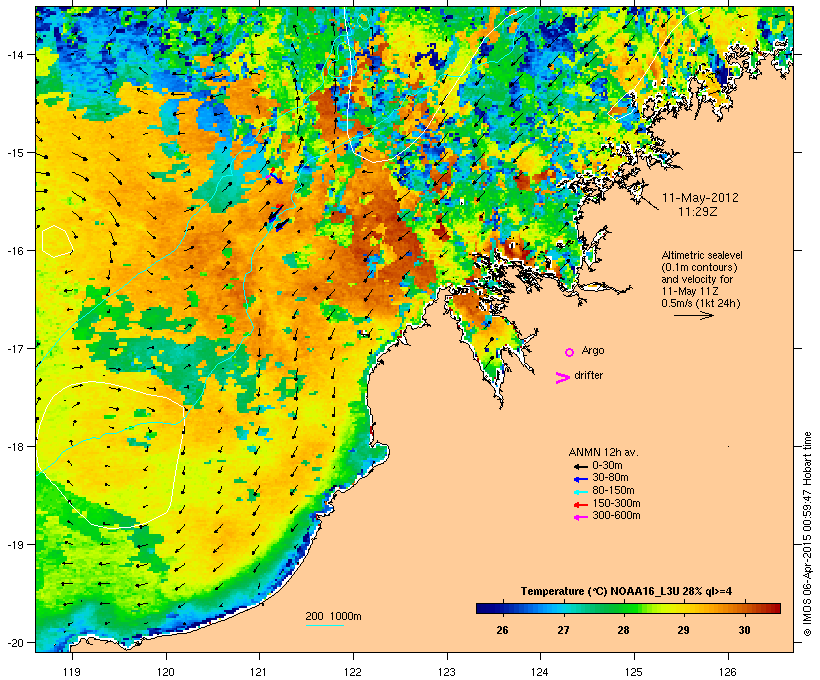The width and height of the screenshot is (820, 680).
Task: Click the latitude axis label -14
Action: (14, 54)
